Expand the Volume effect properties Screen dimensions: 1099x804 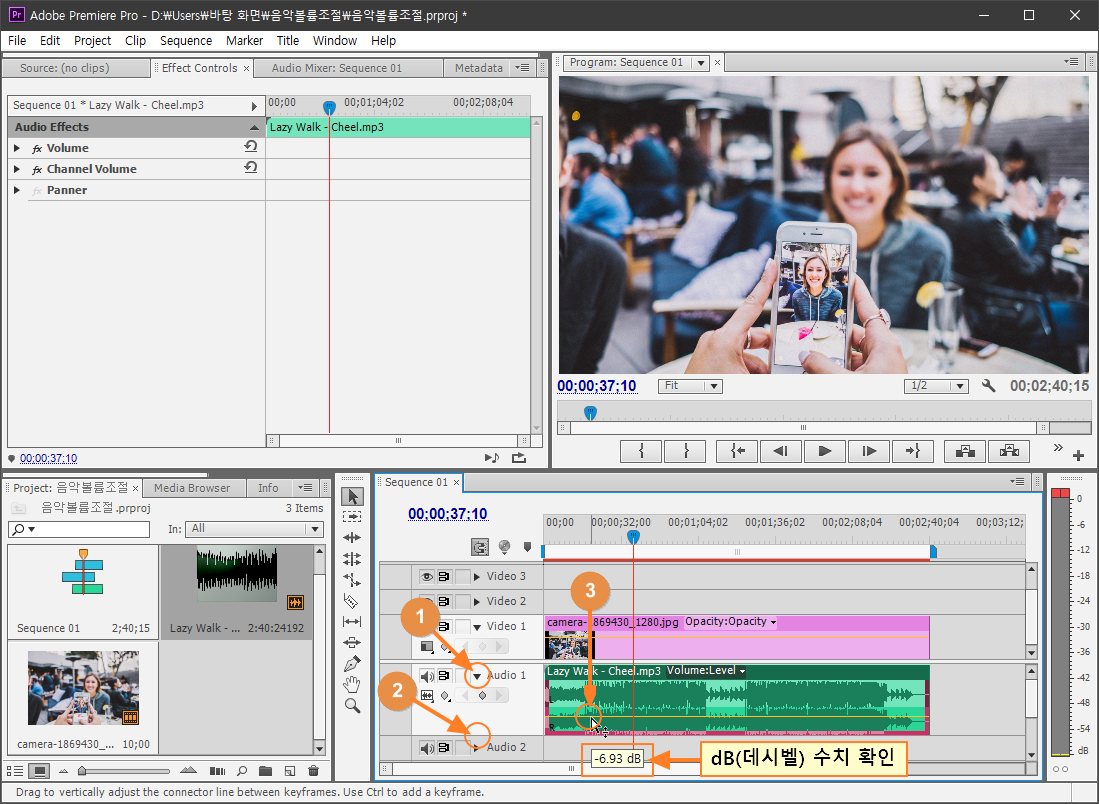coord(17,148)
